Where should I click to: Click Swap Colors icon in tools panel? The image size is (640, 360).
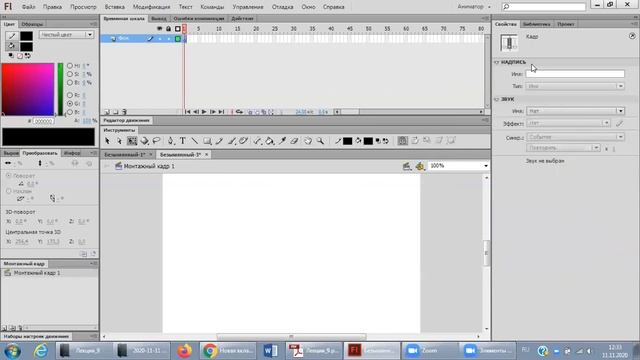[386, 141]
